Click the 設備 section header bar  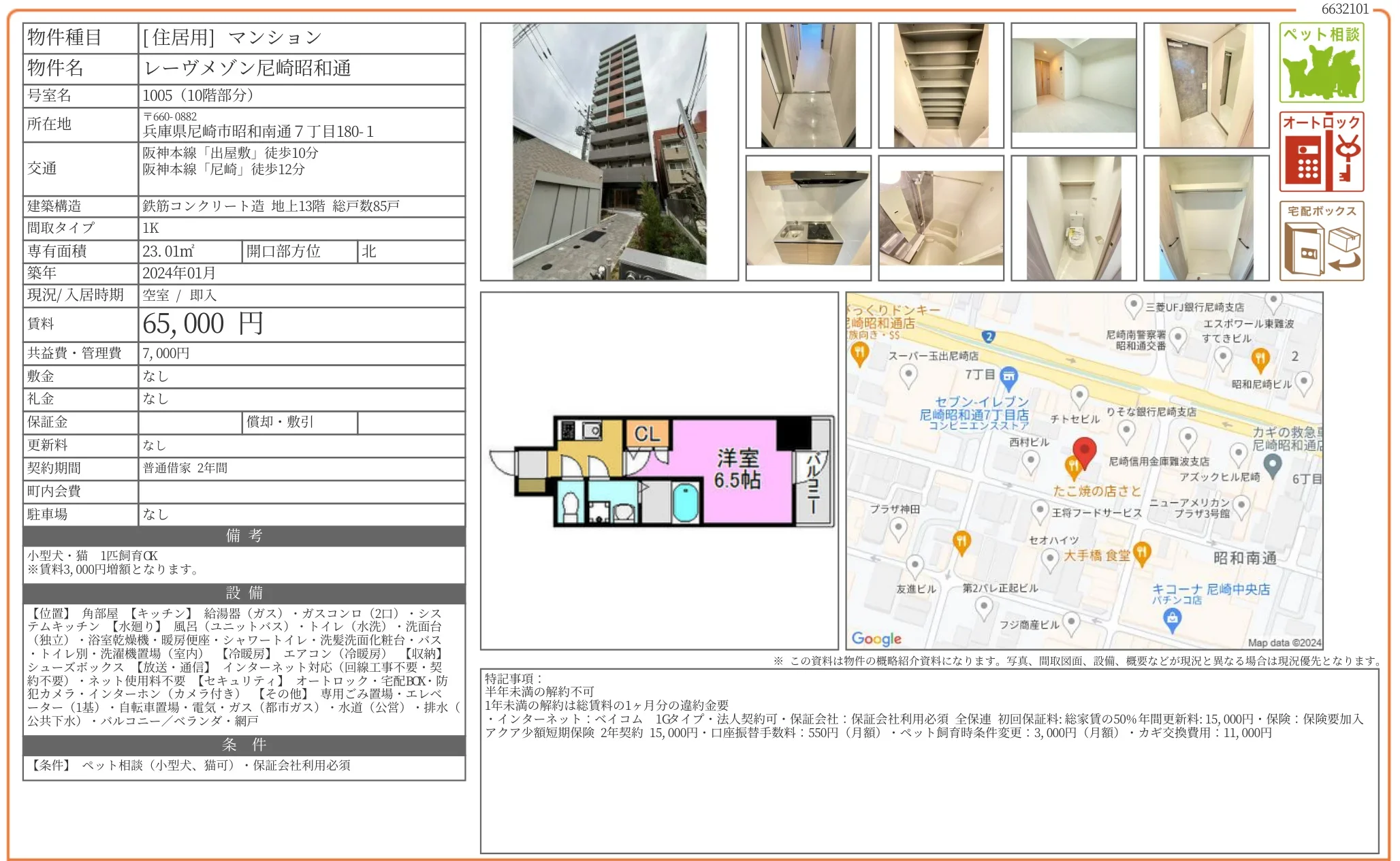pyautogui.click(x=244, y=593)
